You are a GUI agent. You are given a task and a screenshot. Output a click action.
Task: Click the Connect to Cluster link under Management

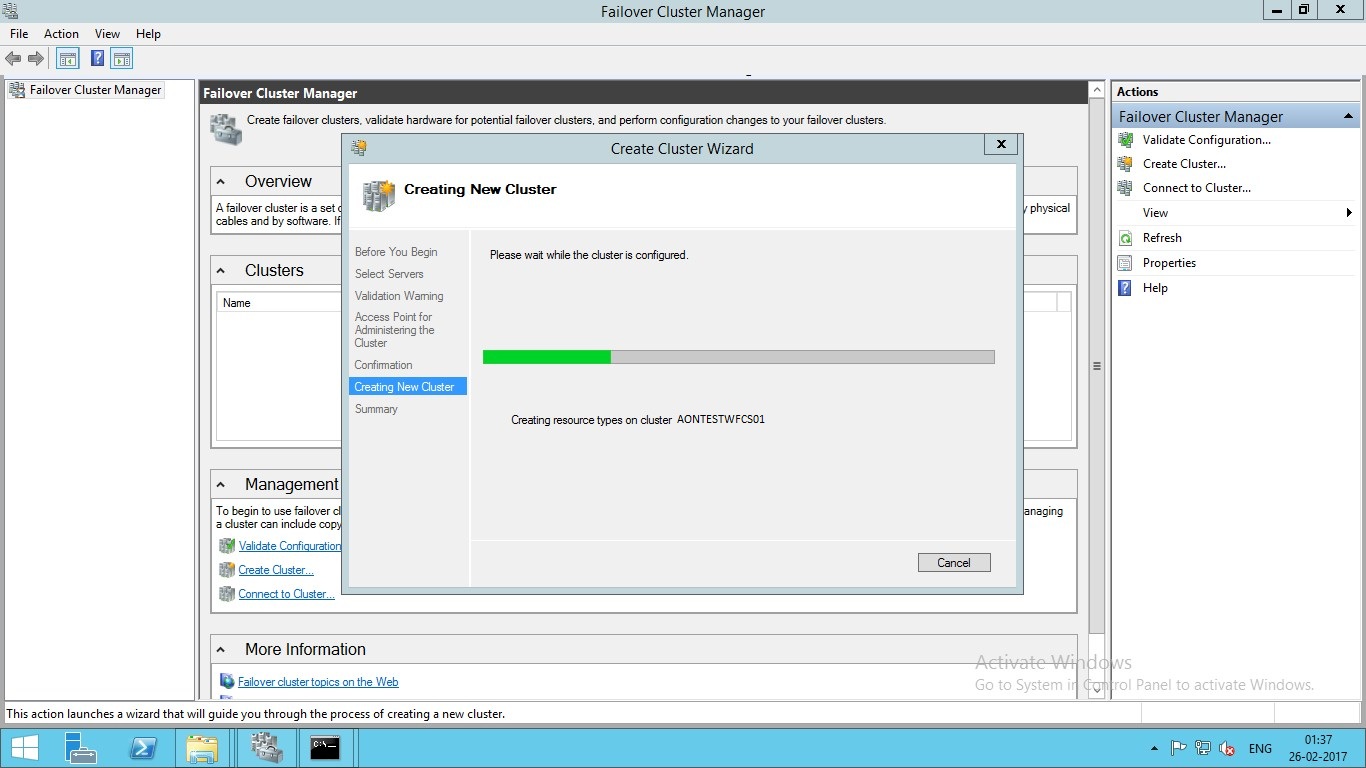[x=286, y=594]
